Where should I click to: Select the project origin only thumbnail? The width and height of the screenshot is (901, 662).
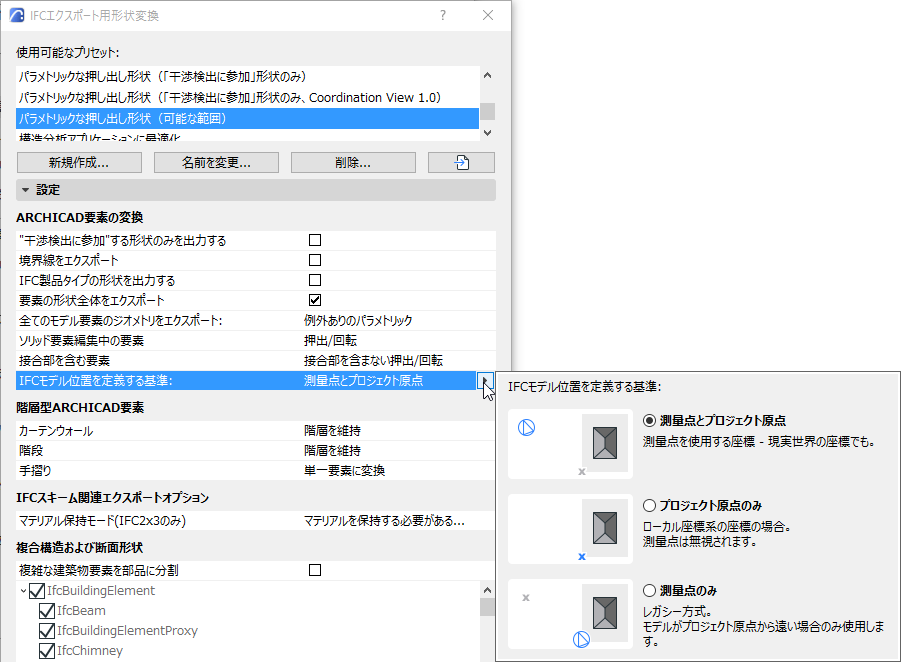coord(570,529)
